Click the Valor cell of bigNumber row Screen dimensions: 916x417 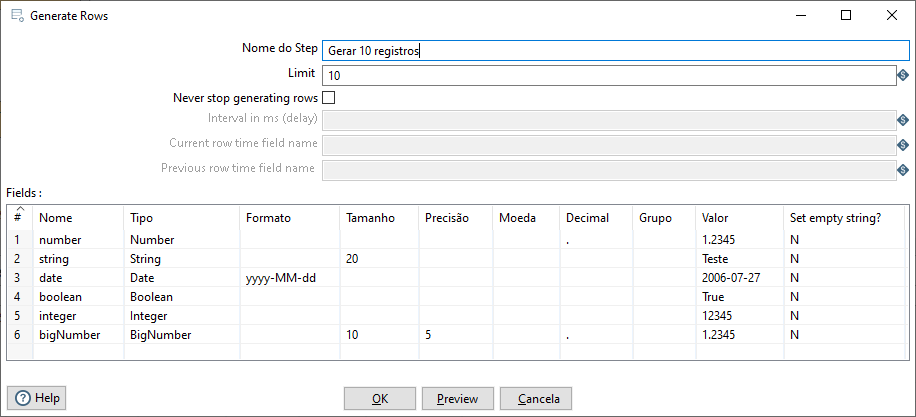coord(740,335)
